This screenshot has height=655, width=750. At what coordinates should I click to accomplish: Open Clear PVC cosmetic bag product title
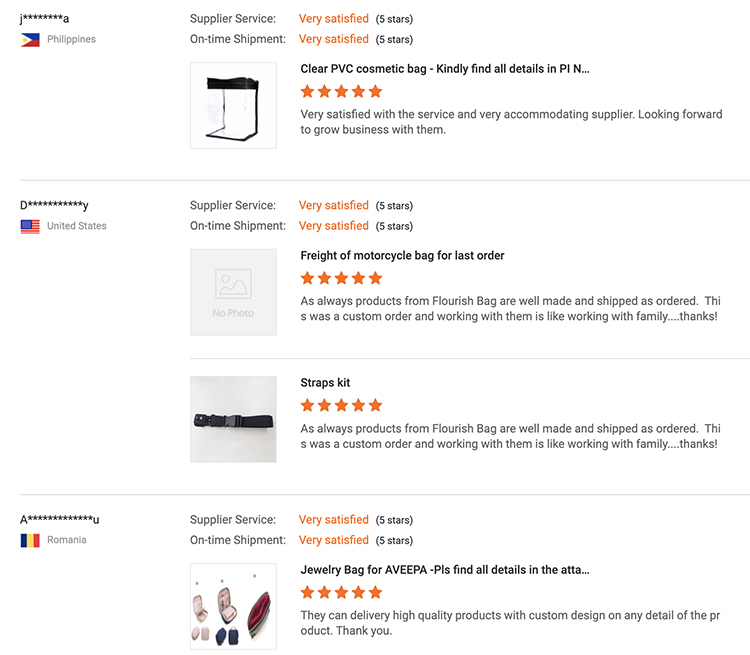click(445, 69)
